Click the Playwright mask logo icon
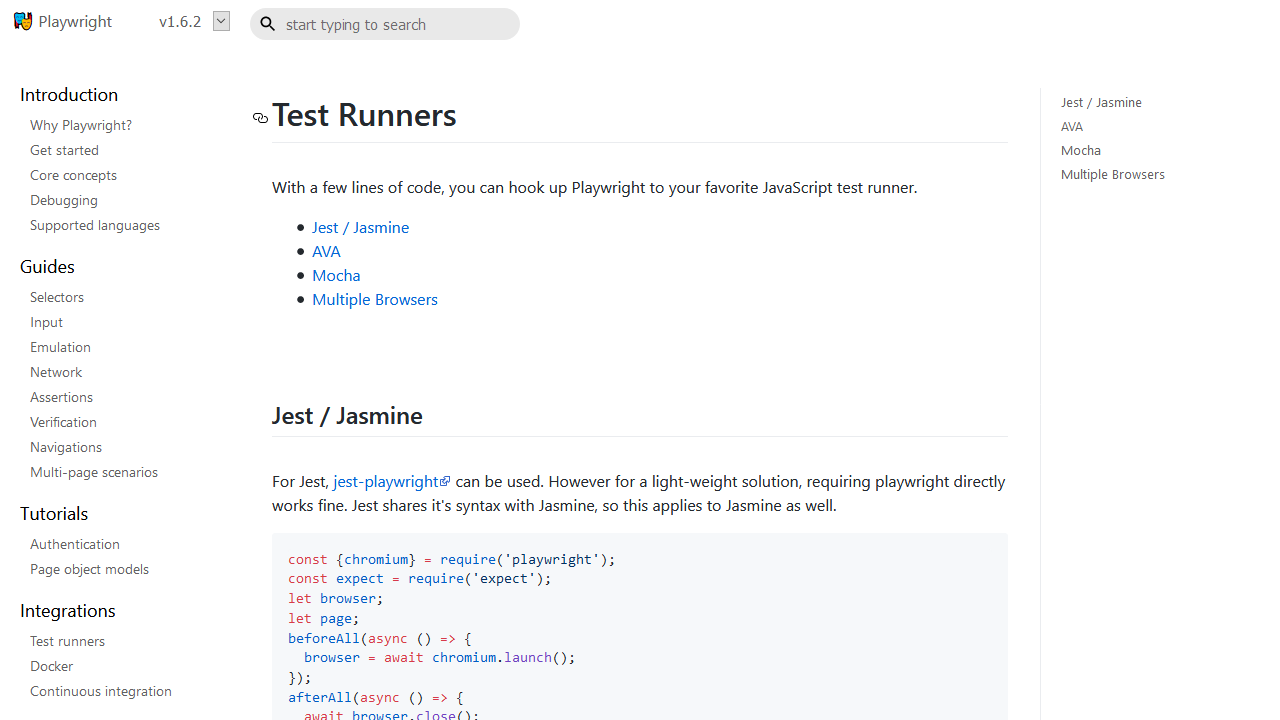Image resolution: width=1280 pixels, height=720 pixels. [23, 21]
